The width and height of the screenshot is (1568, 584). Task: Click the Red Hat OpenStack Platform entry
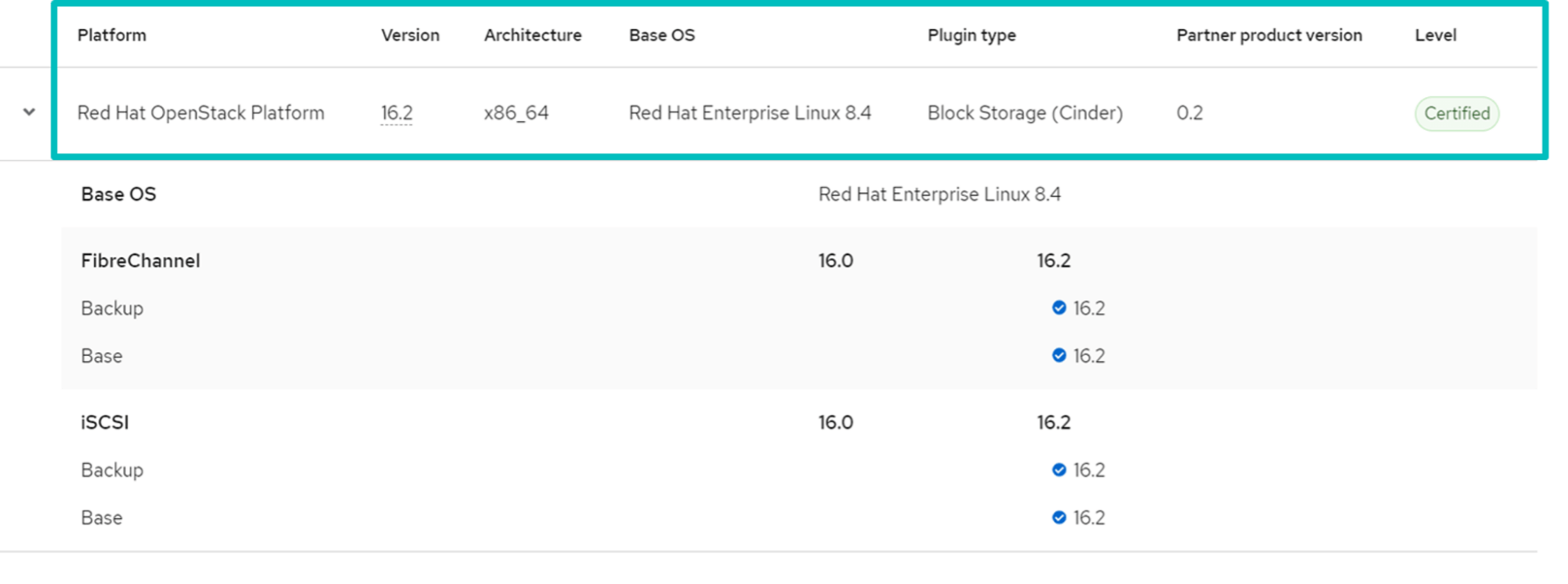click(x=201, y=113)
